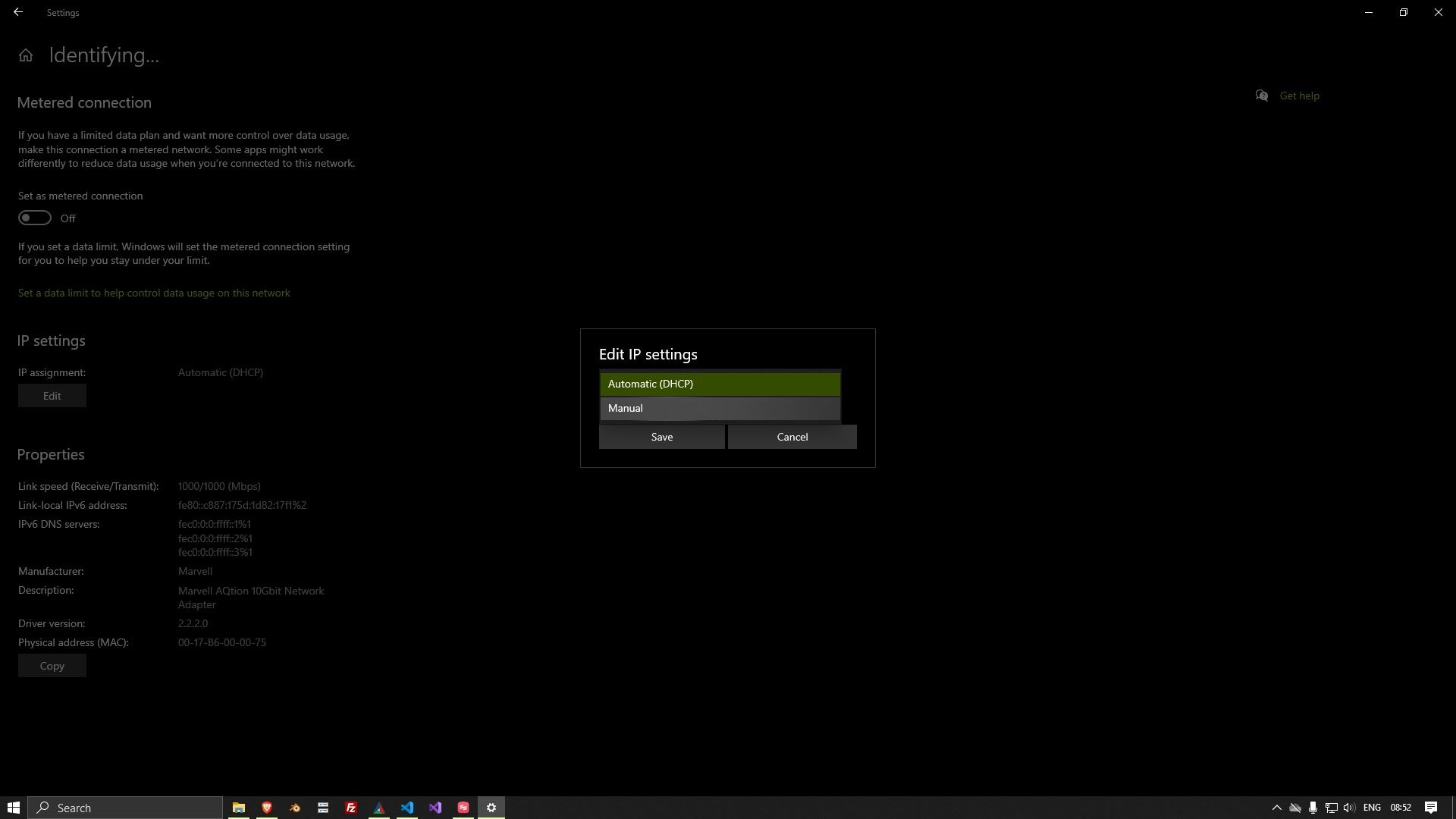
Task: Show hidden system tray icons
Action: [x=1276, y=808]
